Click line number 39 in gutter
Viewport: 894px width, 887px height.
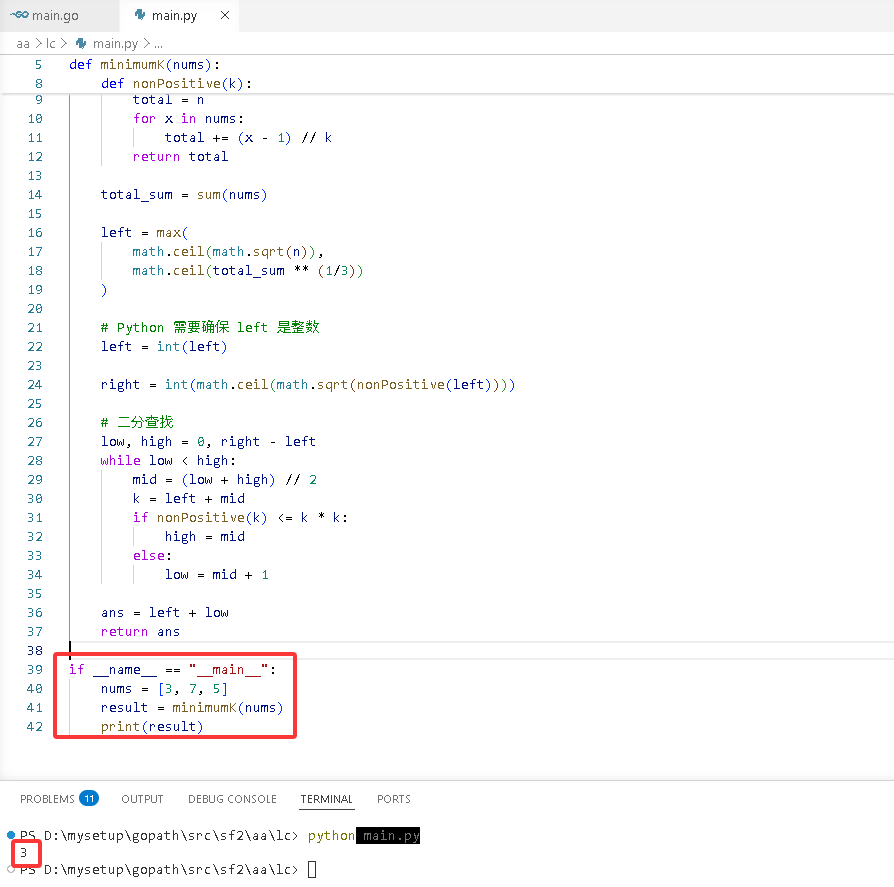(35, 670)
